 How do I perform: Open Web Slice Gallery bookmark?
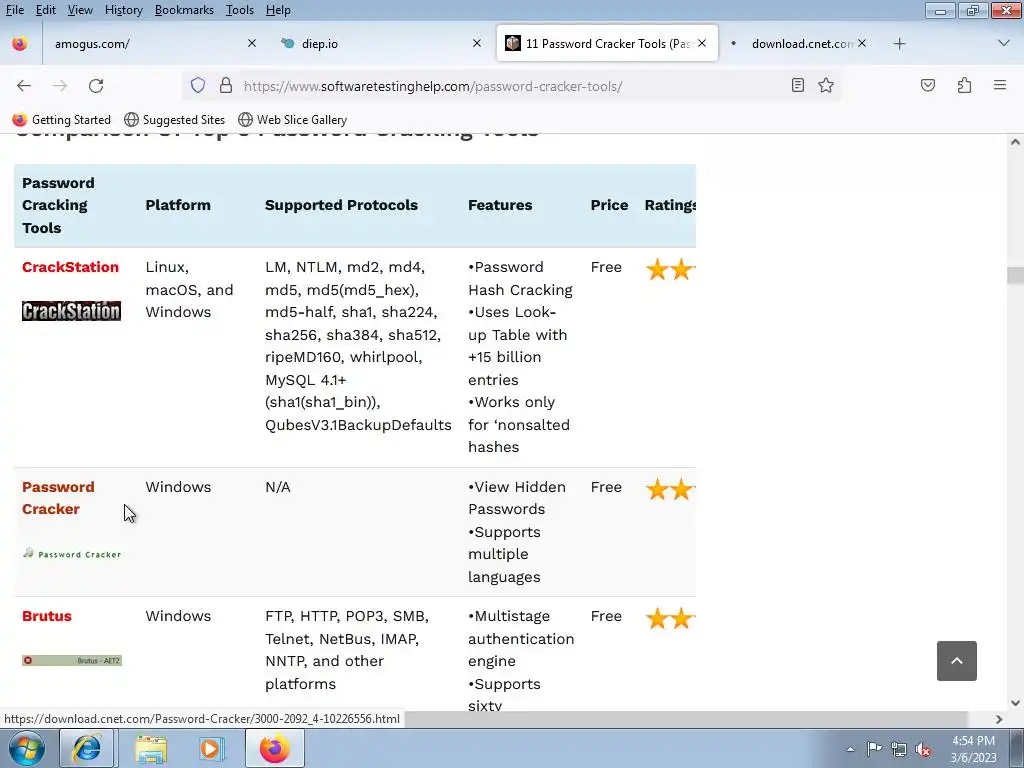click(x=293, y=120)
